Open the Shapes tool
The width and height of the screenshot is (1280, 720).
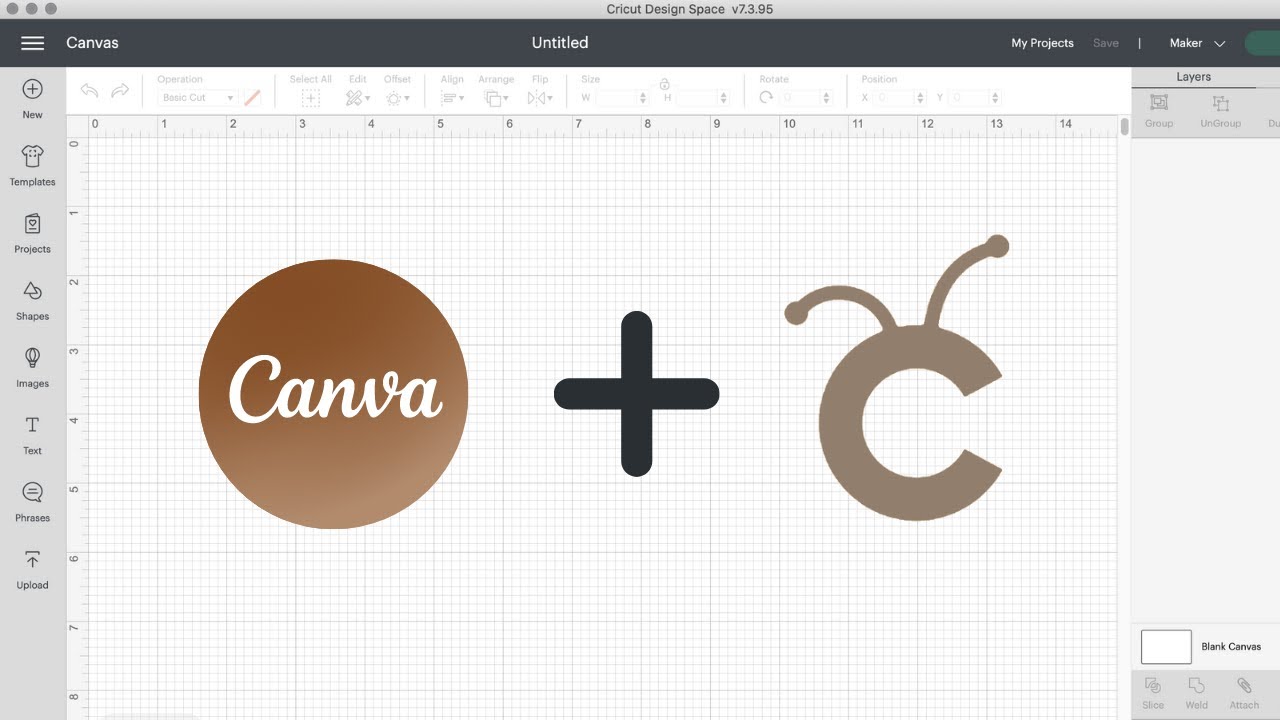click(32, 300)
